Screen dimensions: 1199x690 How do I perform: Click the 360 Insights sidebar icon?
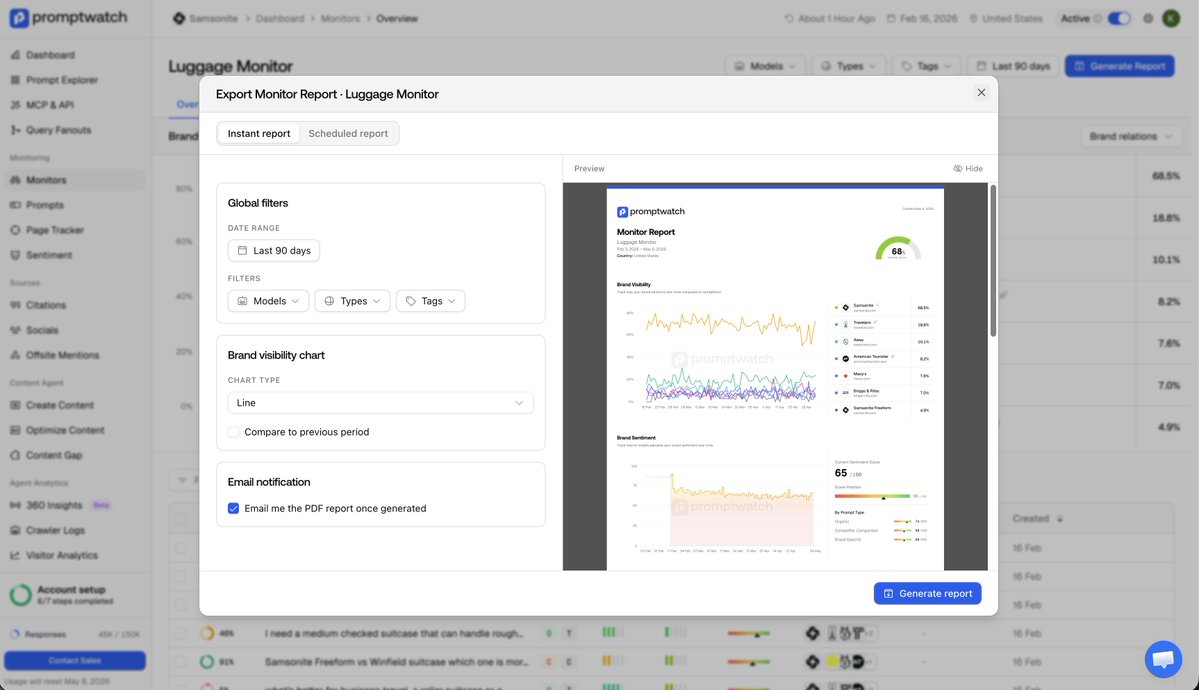click(x=15, y=506)
